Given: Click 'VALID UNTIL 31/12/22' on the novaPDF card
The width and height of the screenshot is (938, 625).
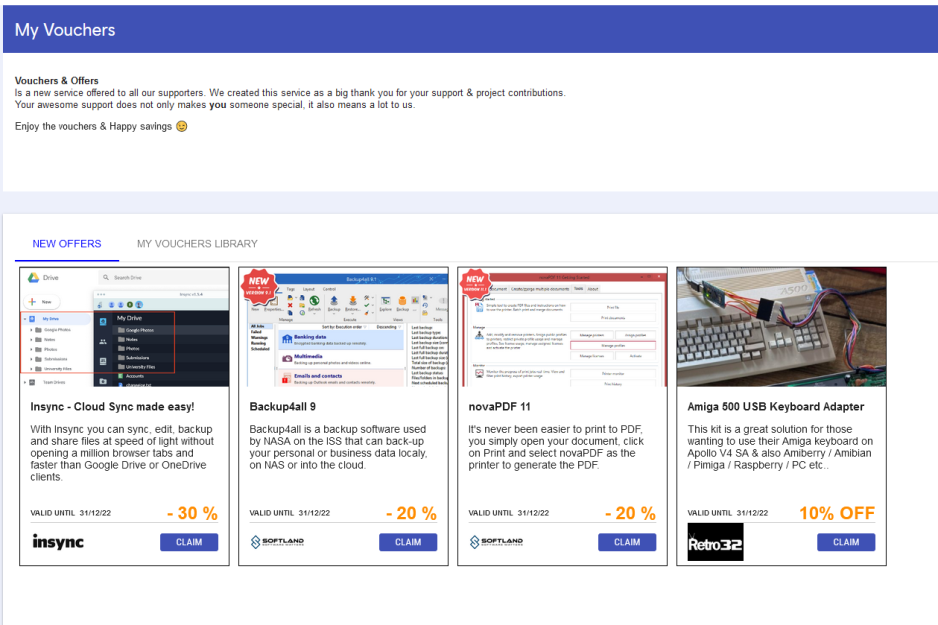Looking at the screenshot, I should [x=508, y=513].
